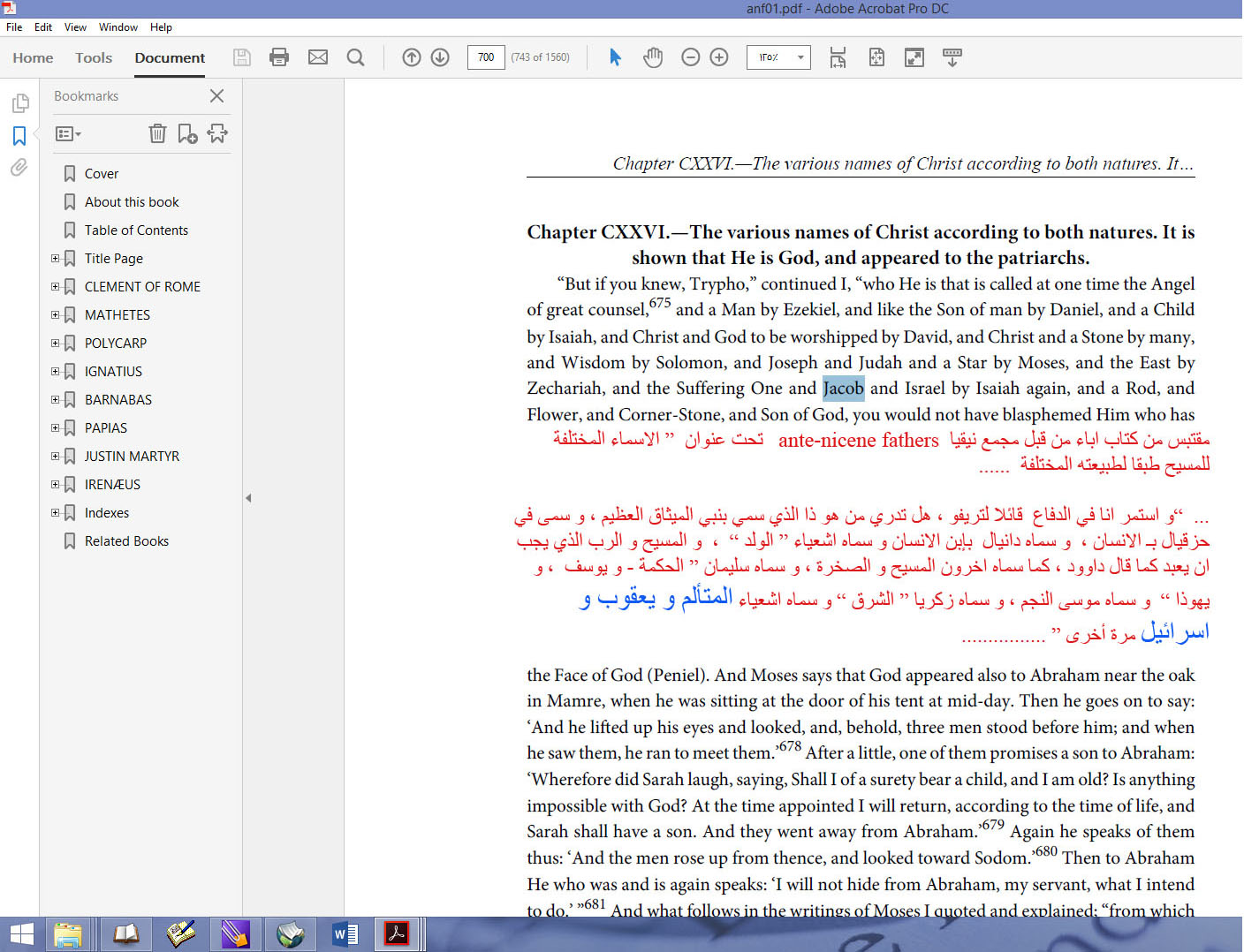Click the email envelope icon

pyautogui.click(x=318, y=57)
